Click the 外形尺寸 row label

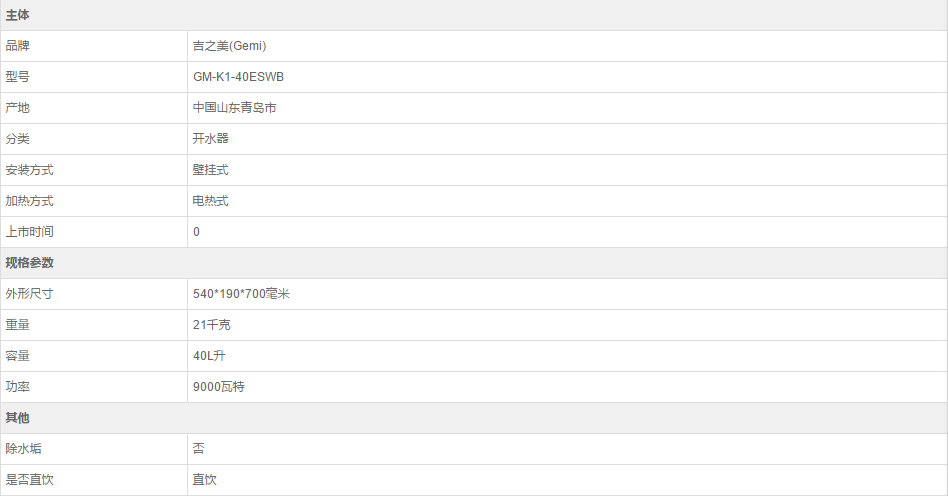(30, 294)
